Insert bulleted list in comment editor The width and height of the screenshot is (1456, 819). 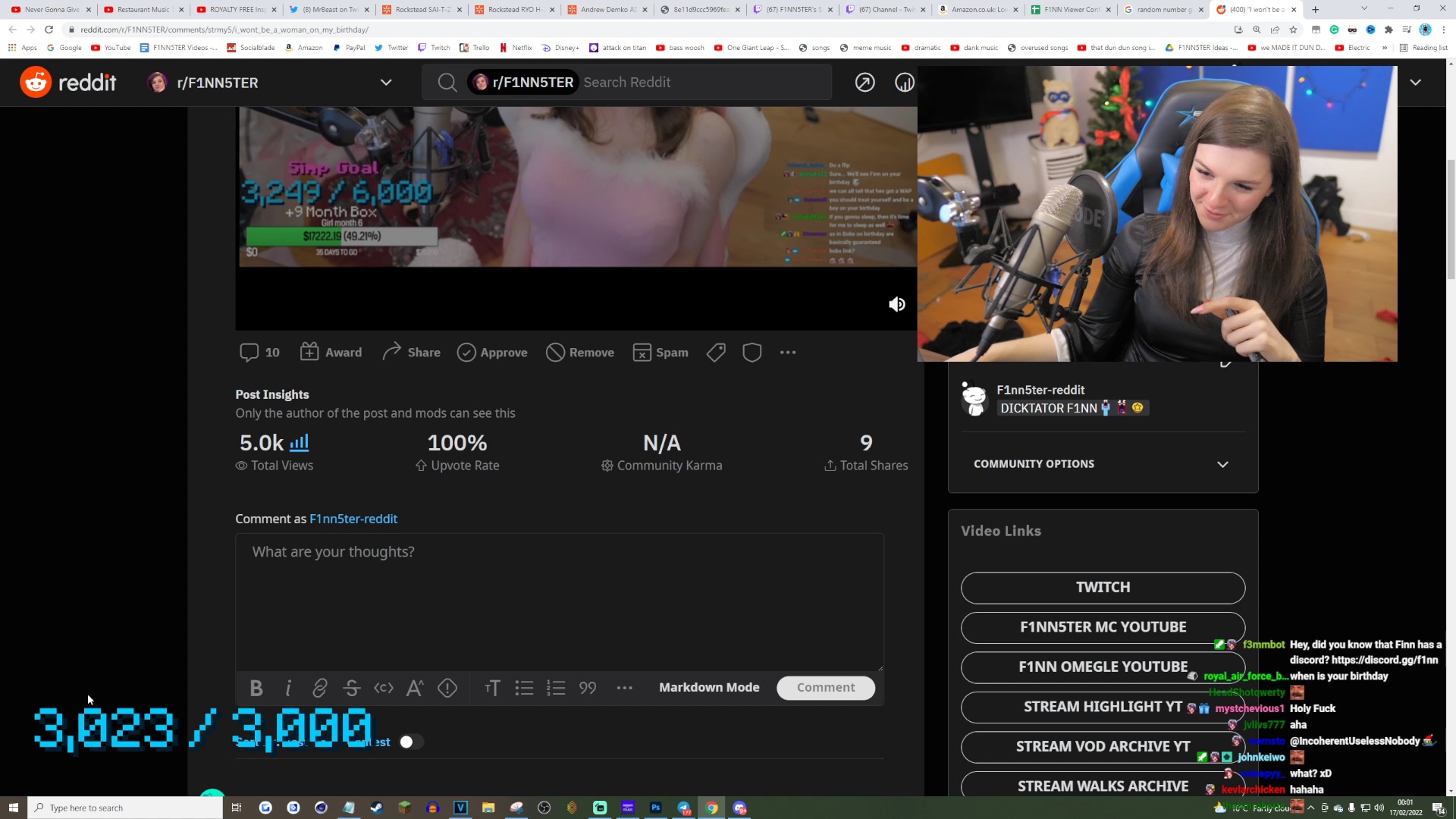(524, 688)
